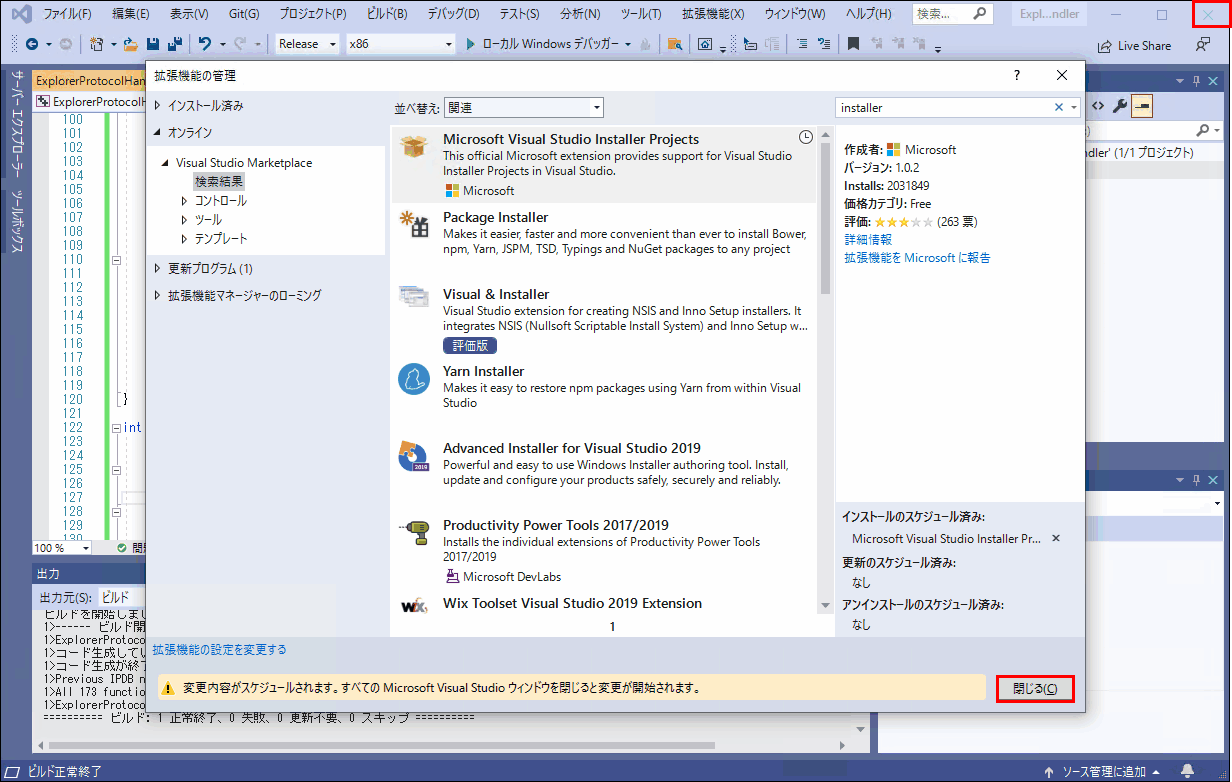Select Productivity Power Tools 2017/2019 entry
The width and height of the screenshot is (1232, 782).
[x=604, y=550]
